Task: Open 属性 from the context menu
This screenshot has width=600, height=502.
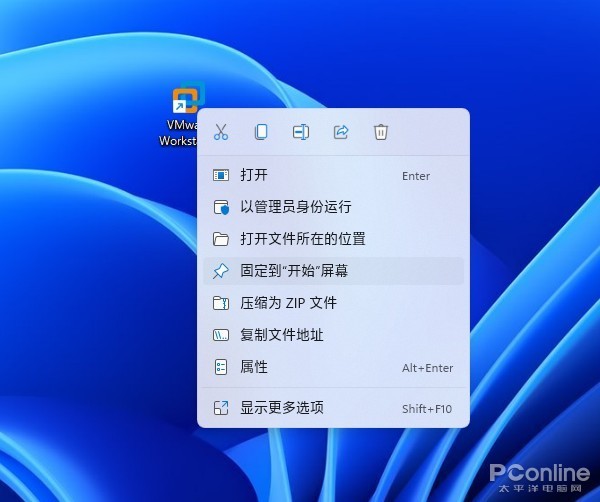Action: [x=333, y=367]
